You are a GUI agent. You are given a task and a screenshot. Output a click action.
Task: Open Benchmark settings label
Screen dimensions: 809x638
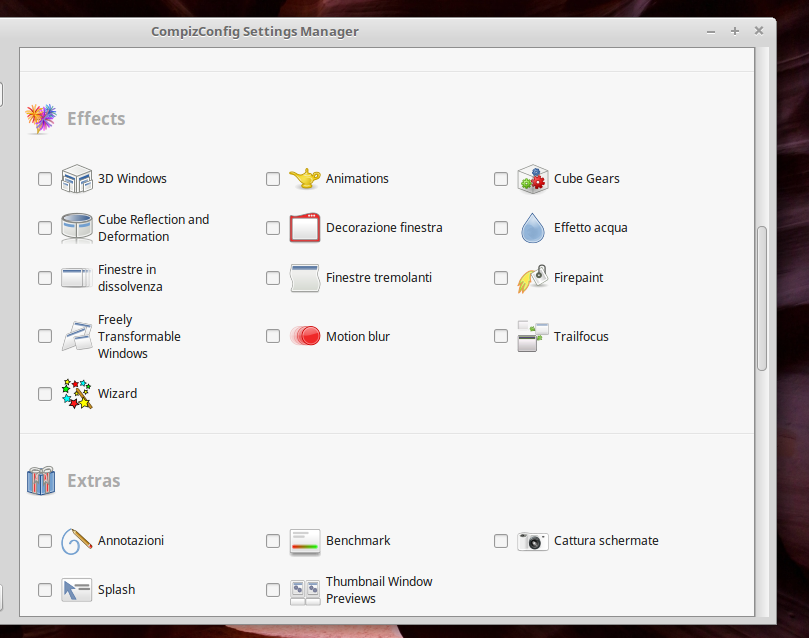[358, 541]
